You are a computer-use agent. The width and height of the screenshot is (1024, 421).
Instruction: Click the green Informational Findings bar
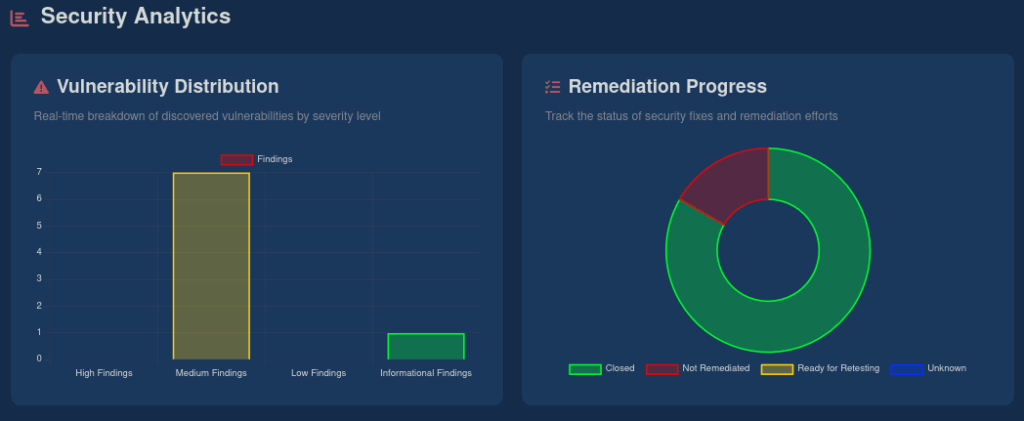[x=426, y=346]
